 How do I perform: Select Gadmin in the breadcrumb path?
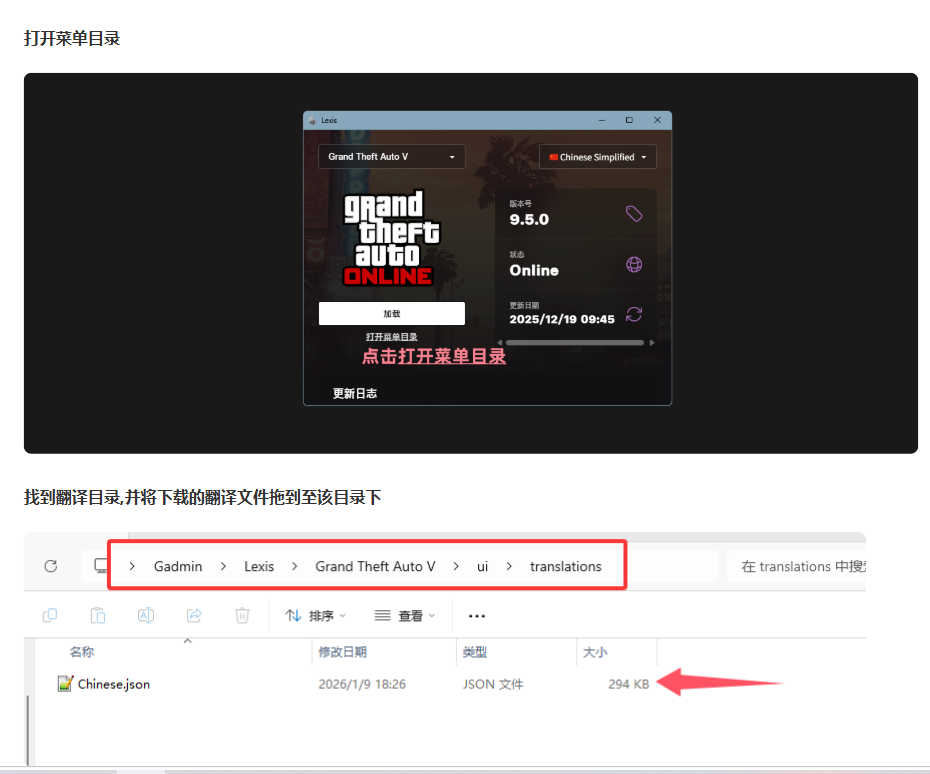click(178, 566)
